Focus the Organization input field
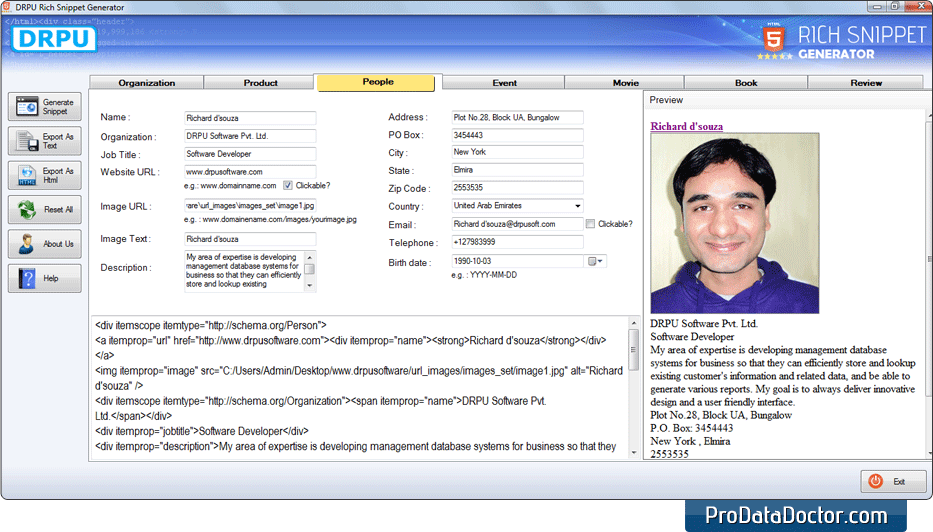Viewport: 933px width, 532px height. tap(250, 136)
